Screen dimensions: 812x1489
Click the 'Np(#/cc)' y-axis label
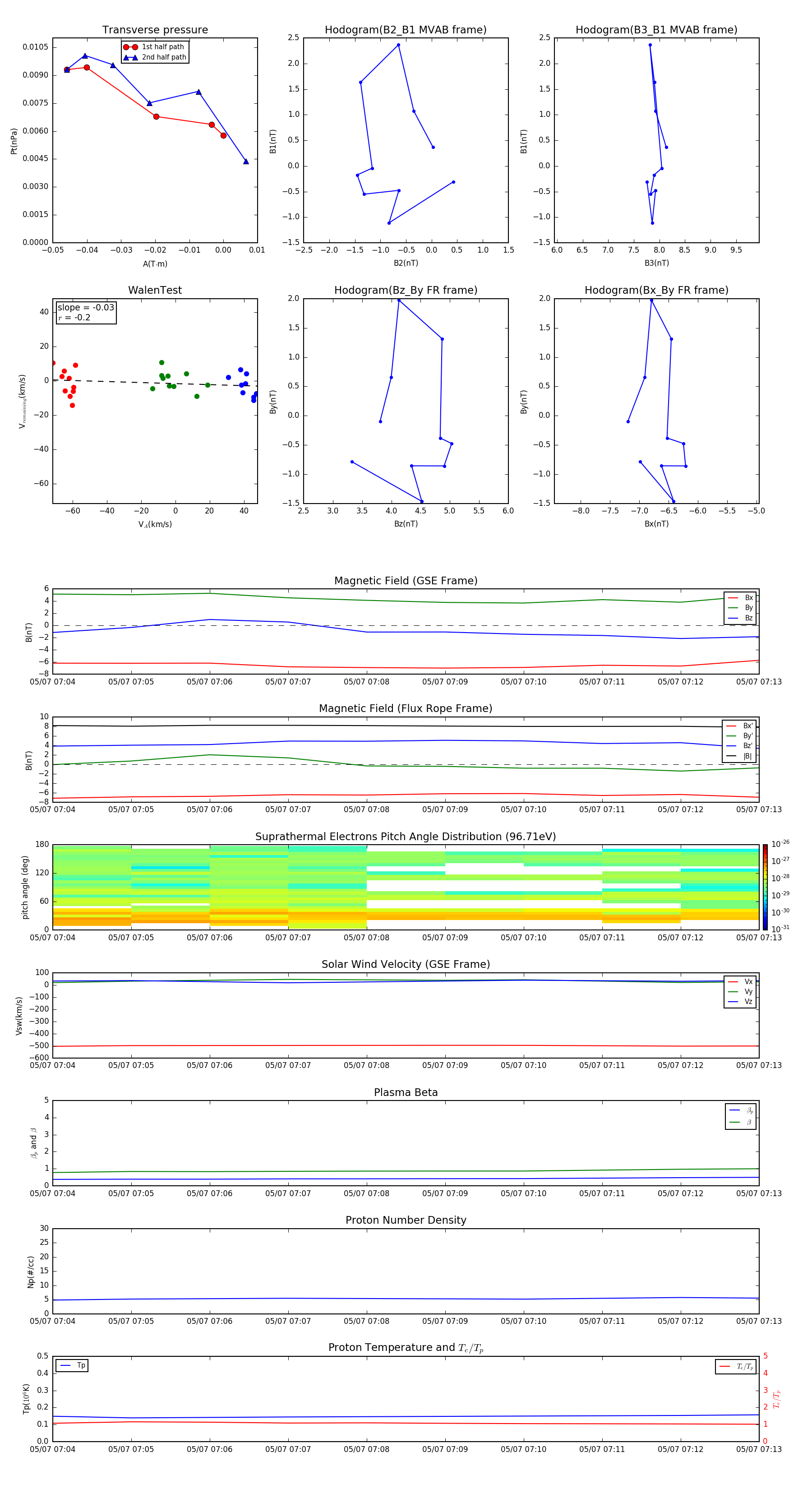31,1271
